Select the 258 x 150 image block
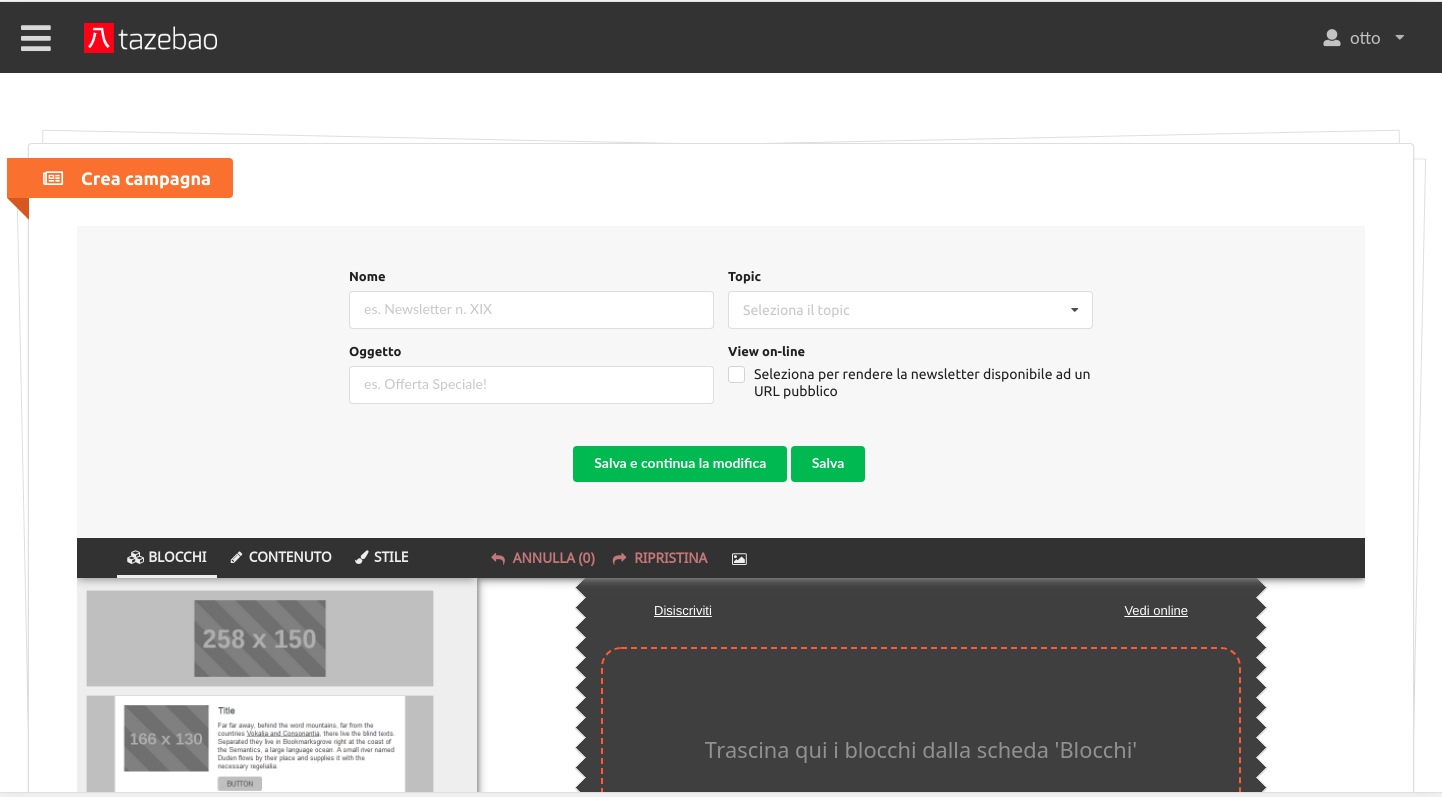1442x797 pixels. 260,638
